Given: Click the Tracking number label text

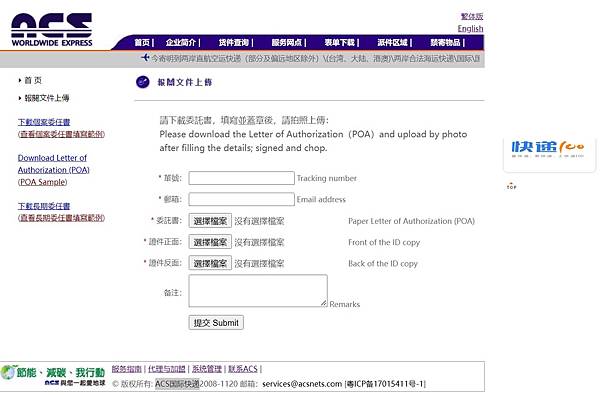Looking at the screenshot, I should (327, 178).
